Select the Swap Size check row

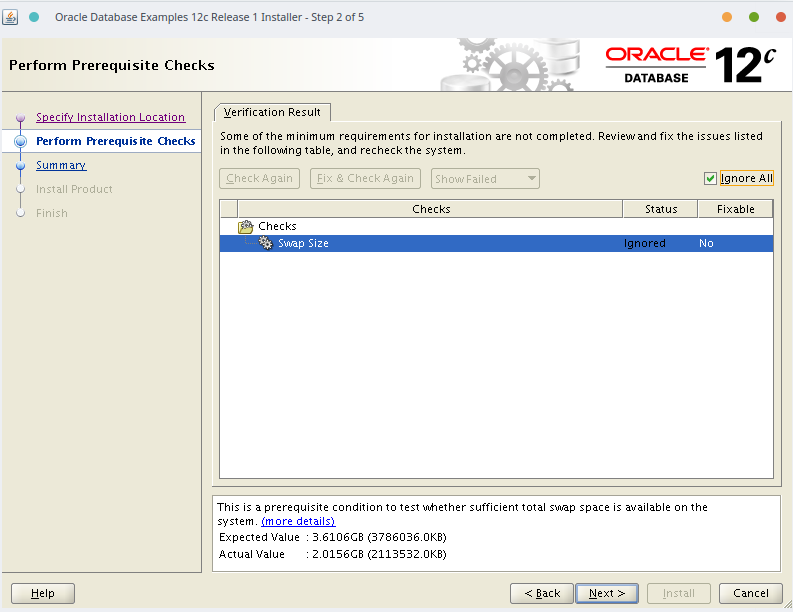pyautogui.click(x=496, y=243)
